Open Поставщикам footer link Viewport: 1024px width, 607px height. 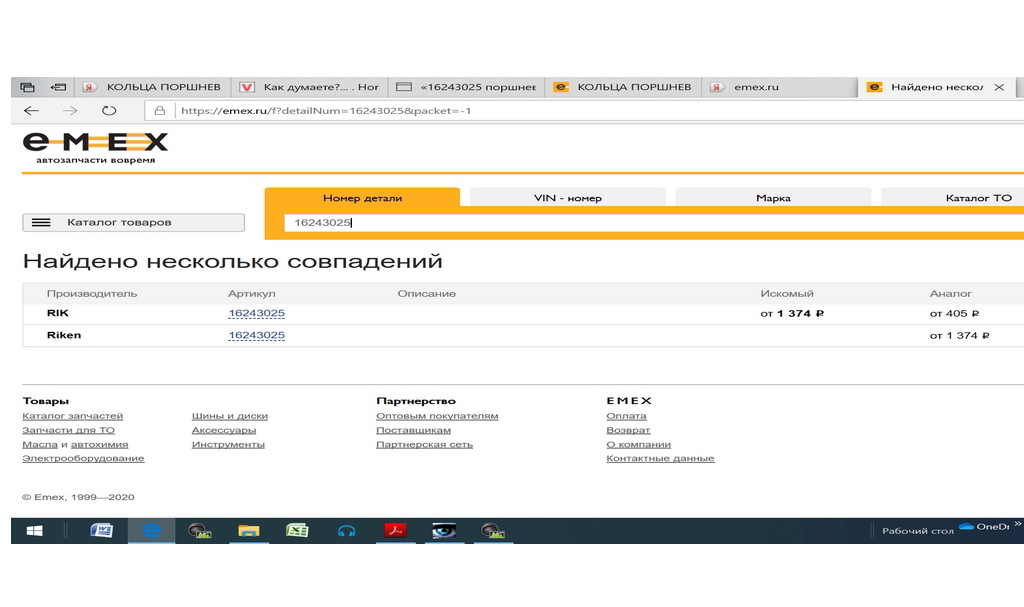[x=413, y=430]
